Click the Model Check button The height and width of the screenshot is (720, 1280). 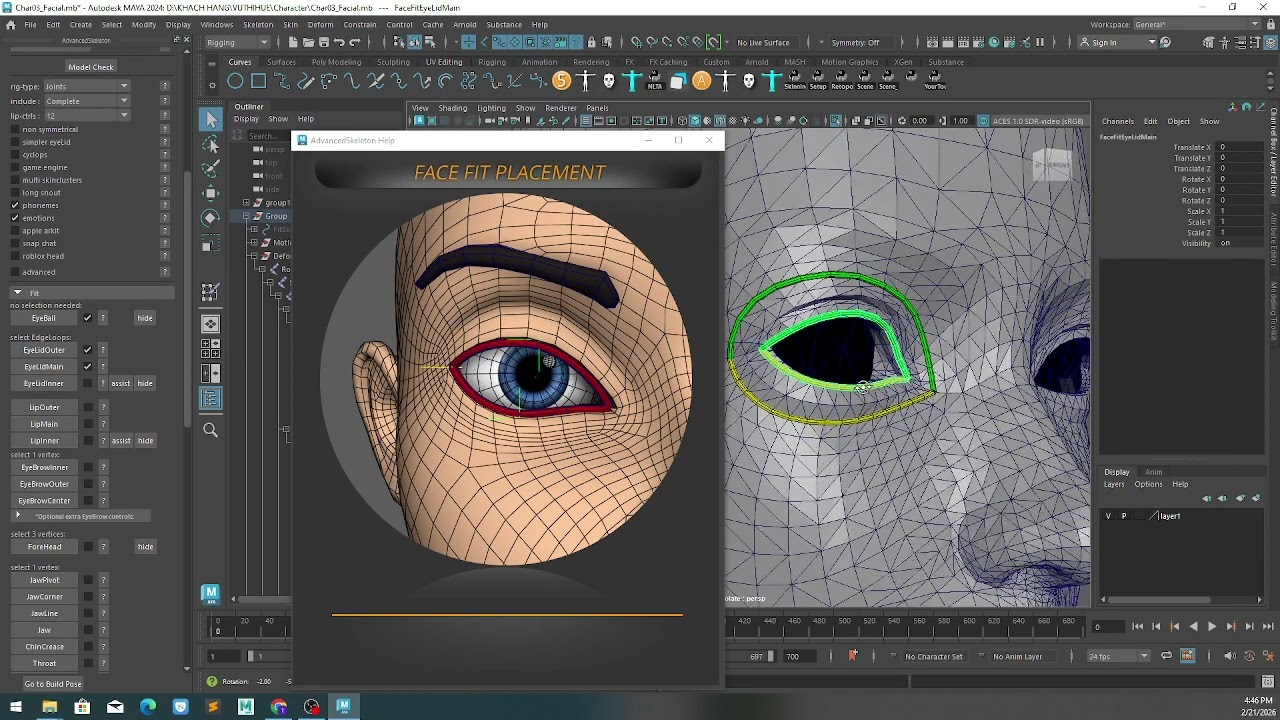click(91, 67)
